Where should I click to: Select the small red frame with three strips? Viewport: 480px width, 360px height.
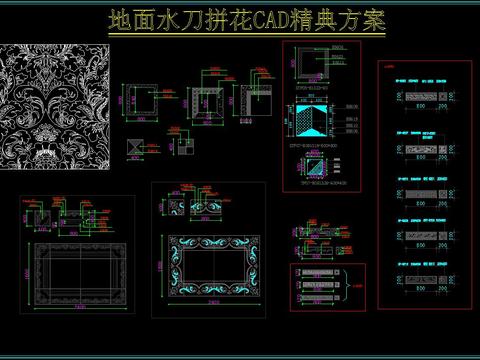pyautogui.click(x=328, y=287)
